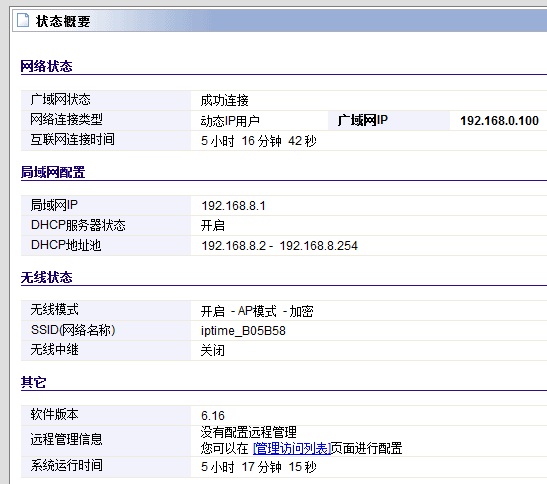Select the 开启 - AP模式 - 加密 value
This screenshot has width=547, height=484.
257,311
